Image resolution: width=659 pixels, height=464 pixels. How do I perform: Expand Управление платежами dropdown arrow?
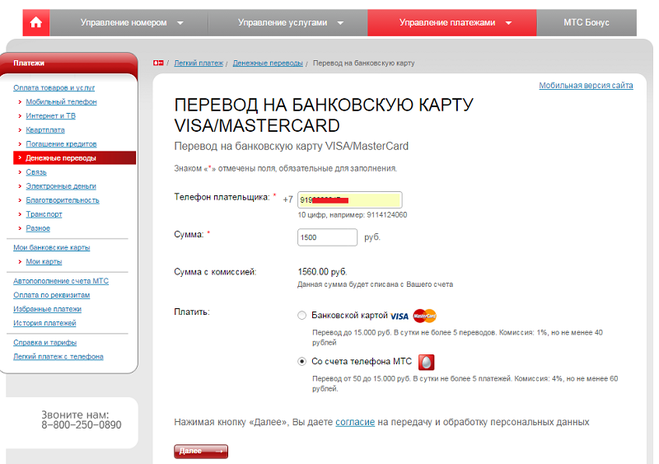(x=509, y=23)
